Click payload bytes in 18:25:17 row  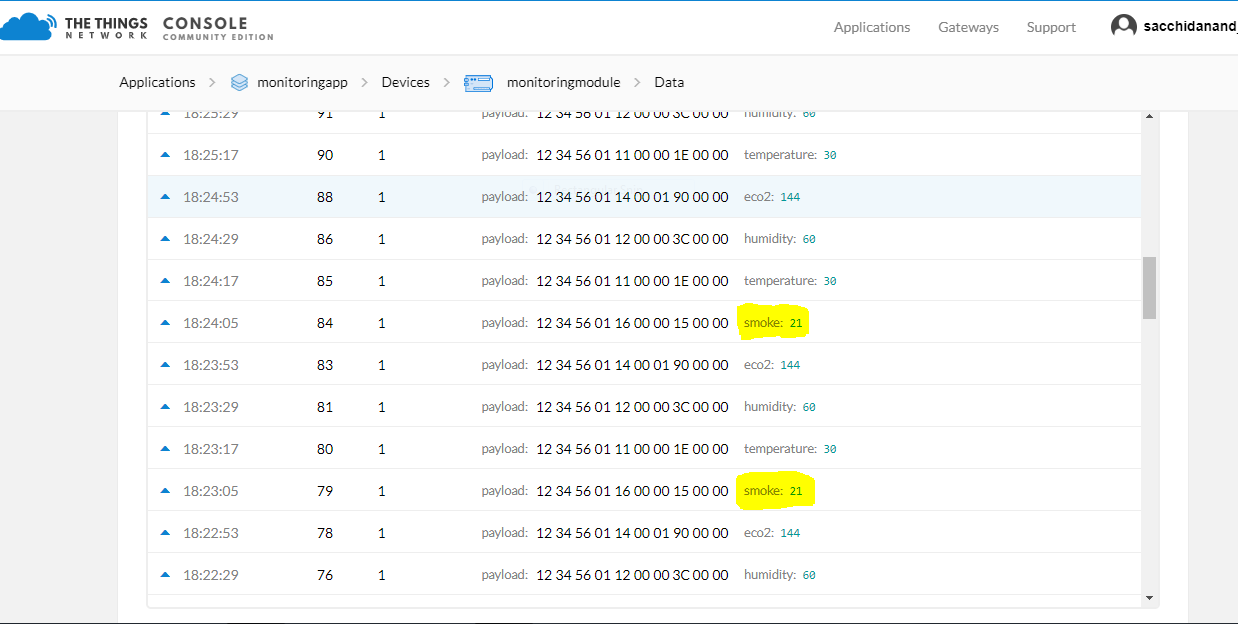pos(632,155)
